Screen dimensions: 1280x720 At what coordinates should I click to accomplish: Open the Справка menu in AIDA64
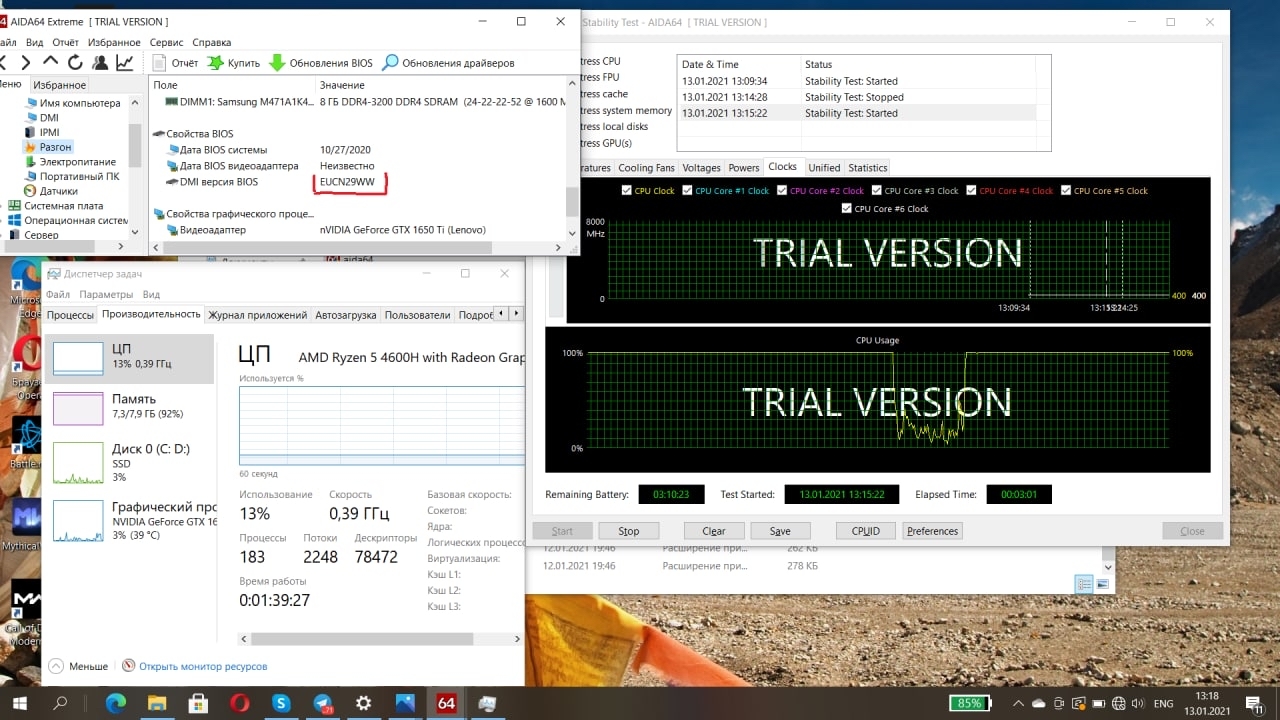point(211,42)
